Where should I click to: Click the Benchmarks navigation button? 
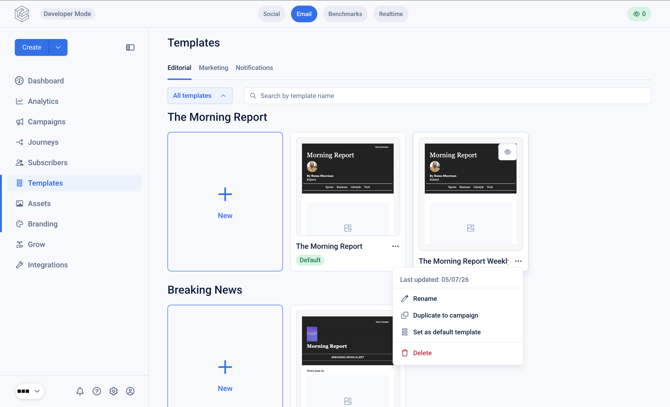click(x=345, y=14)
